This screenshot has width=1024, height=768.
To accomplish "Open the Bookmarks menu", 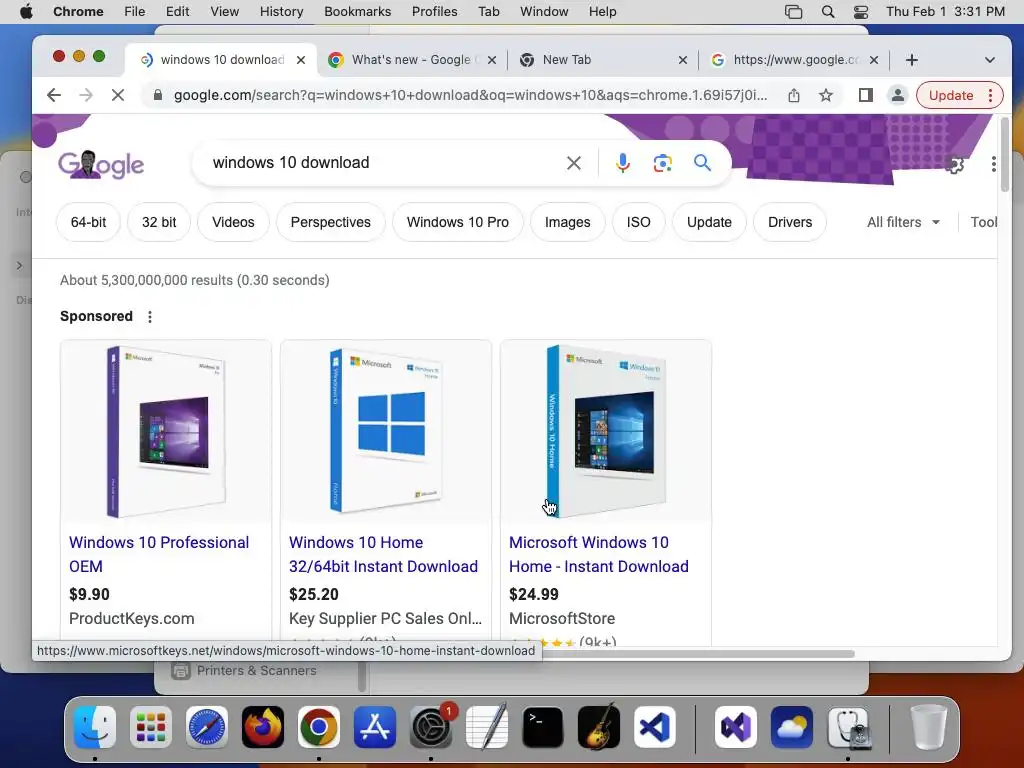I will (x=357, y=12).
